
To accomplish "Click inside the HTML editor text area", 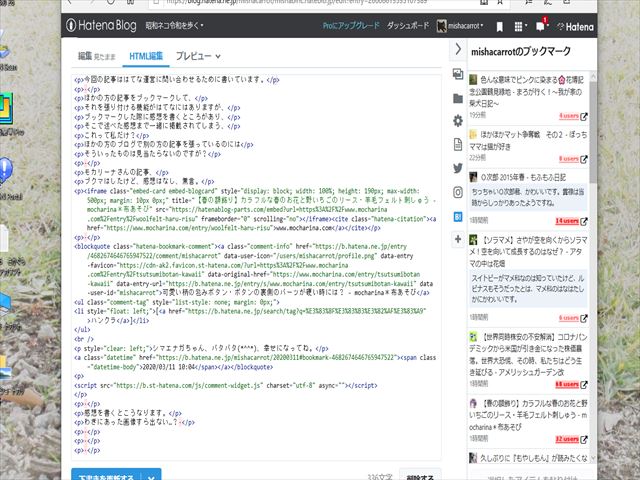I will click(256, 266).
